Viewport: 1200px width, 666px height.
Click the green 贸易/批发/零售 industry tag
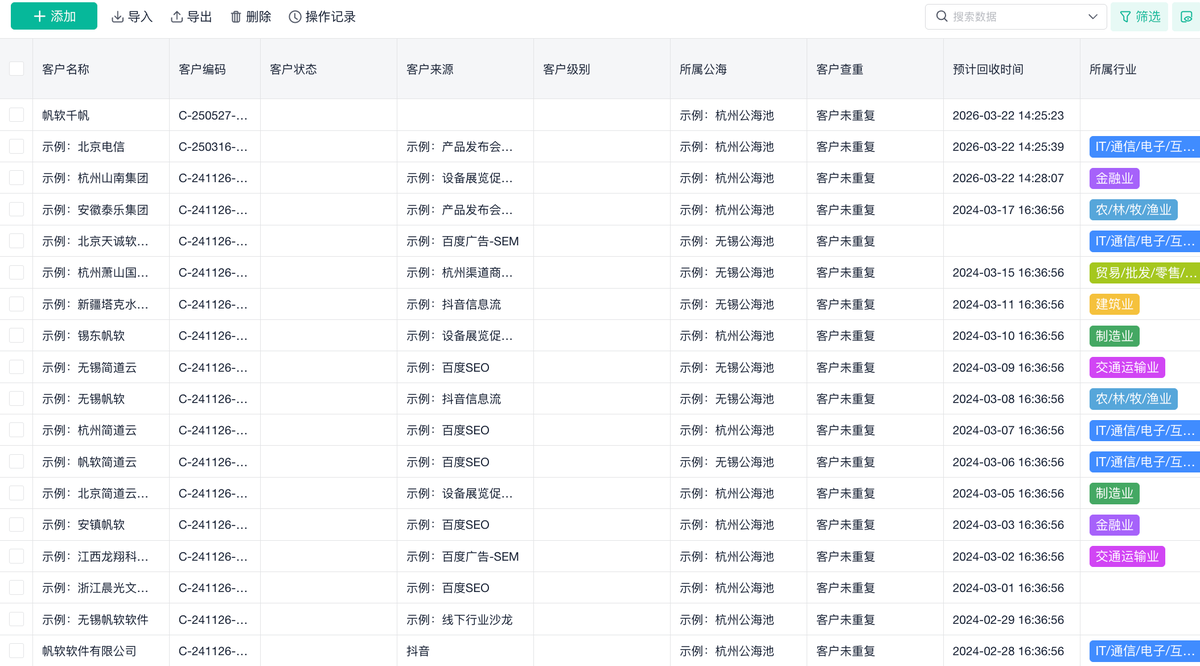pos(1144,273)
